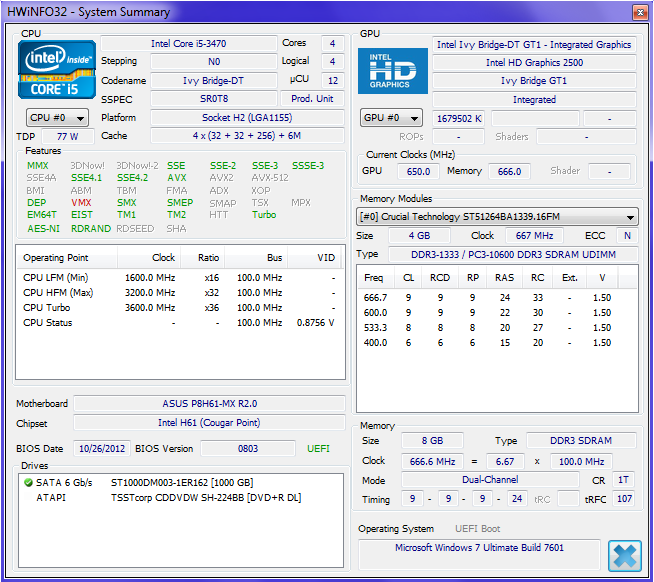The height and width of the screenshot is (582, 654).
Task: Click the RAS column header
Action: pyautogui.click(x=504, y=278)
